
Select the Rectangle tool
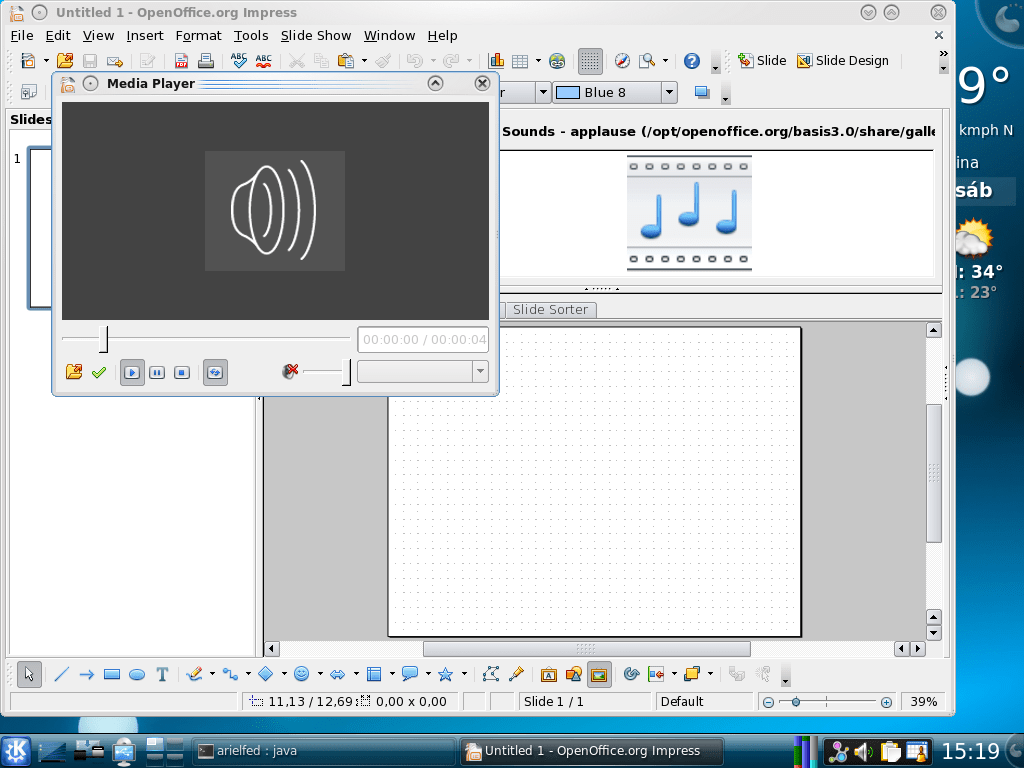click(x=112, y=674)
